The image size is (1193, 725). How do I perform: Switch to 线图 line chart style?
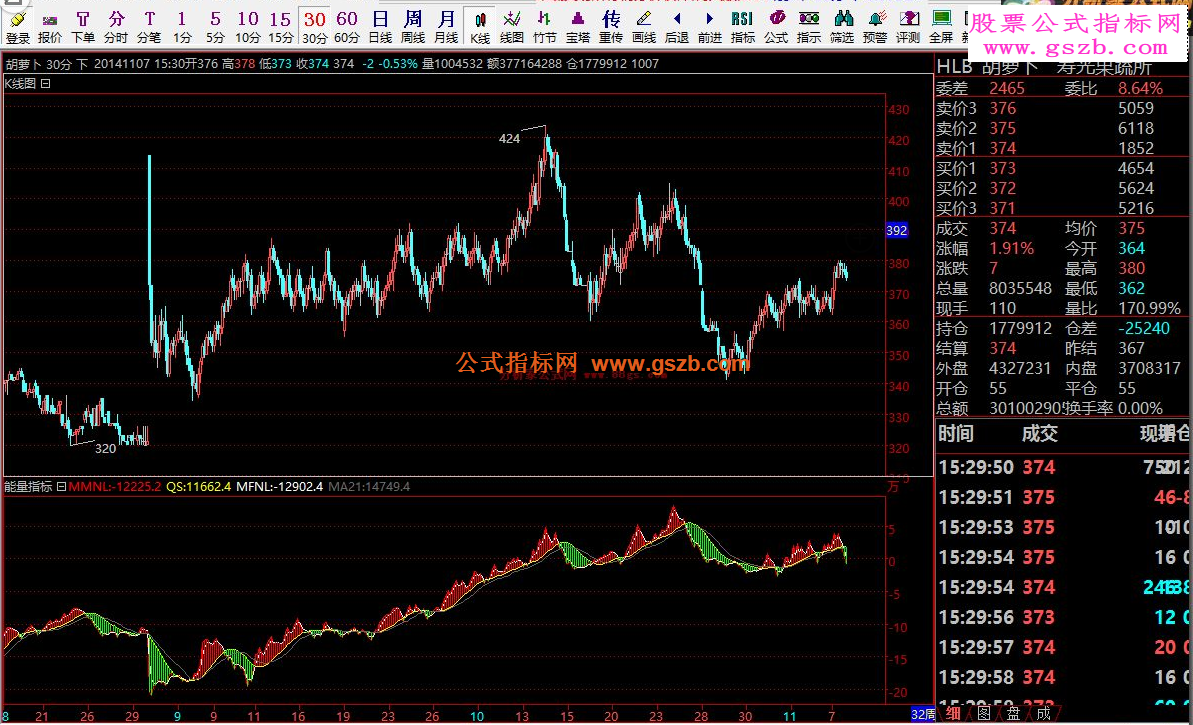(512, 26)
